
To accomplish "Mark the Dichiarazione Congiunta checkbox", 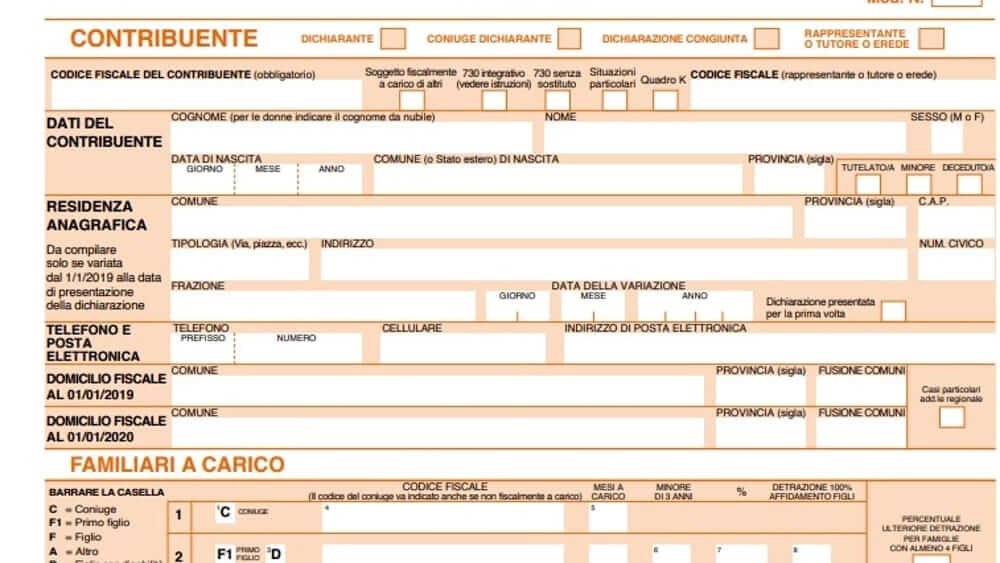I will point(766,39).
